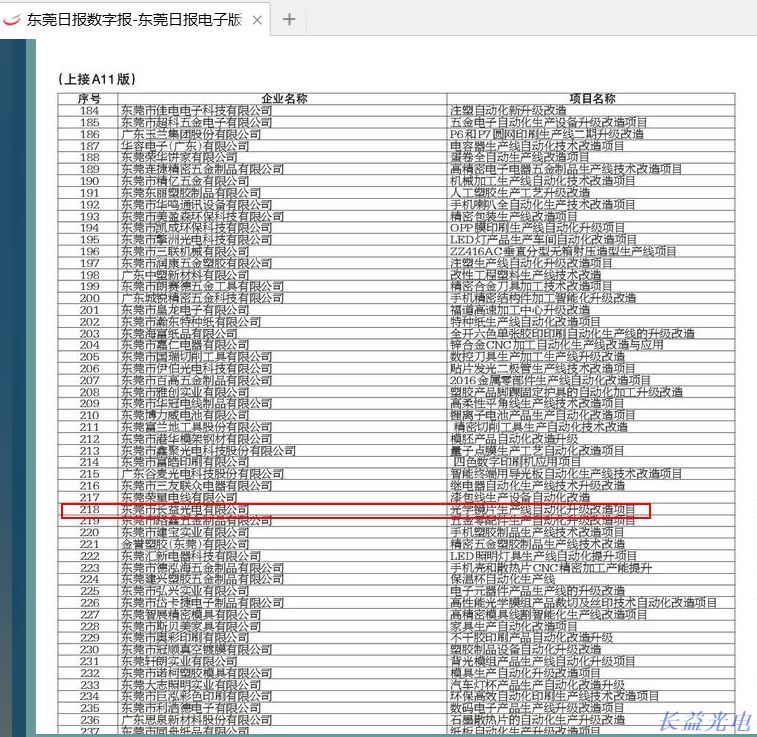Click the 序号 column header
This screenshot has height=737, width=757.
click(x=89, y=98)
